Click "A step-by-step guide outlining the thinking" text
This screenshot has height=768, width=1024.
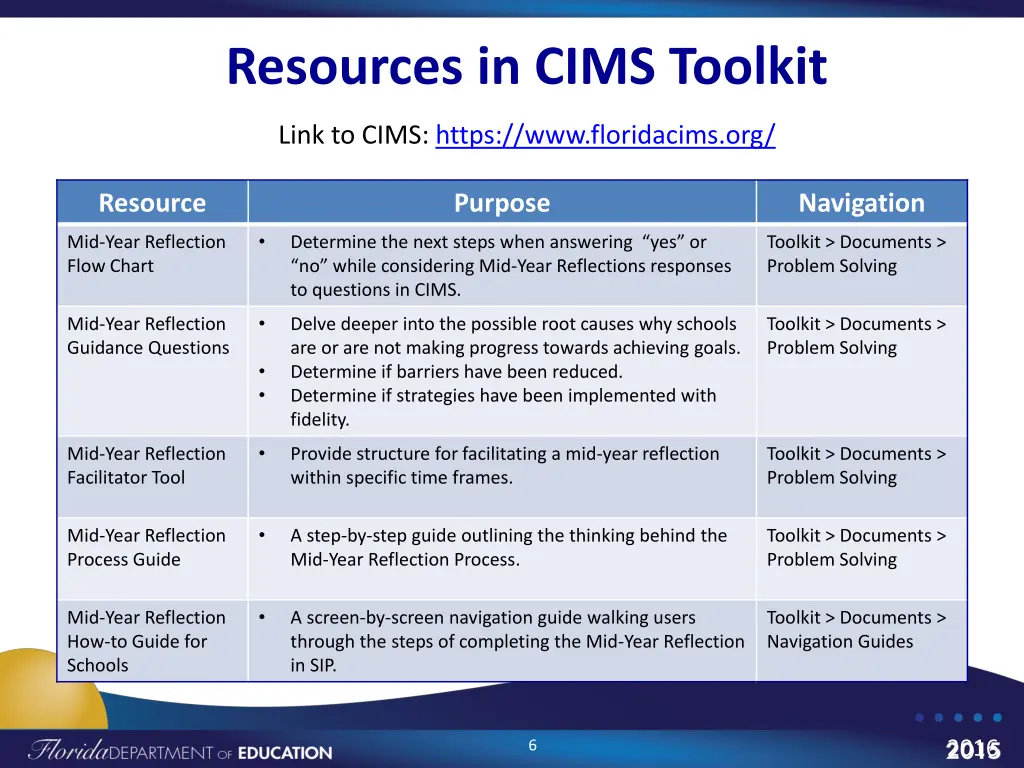[x=508, y=547]
